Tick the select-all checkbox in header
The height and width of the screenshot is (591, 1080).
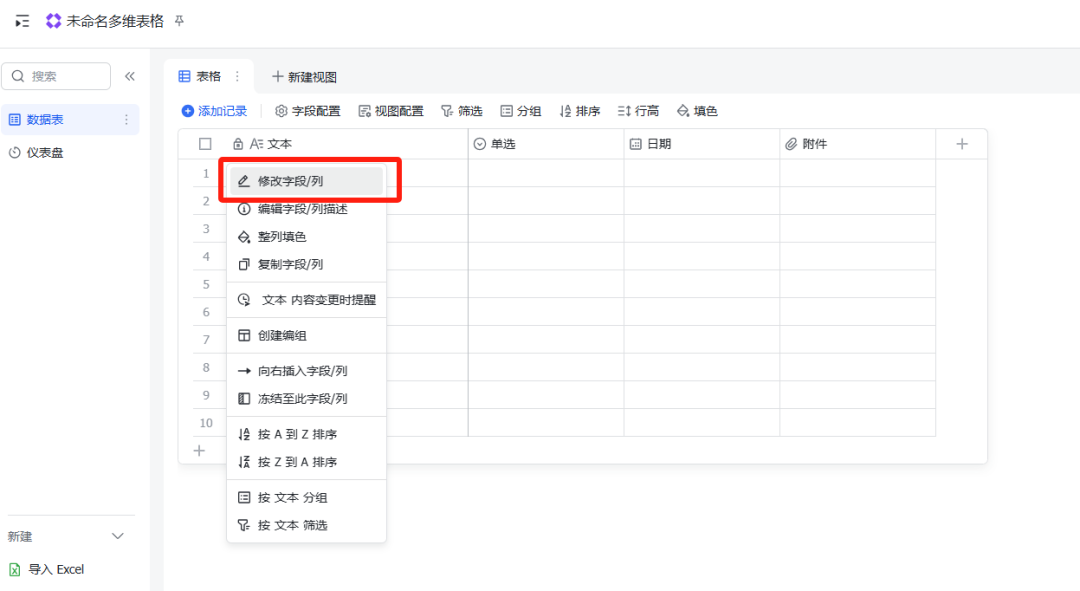pyautogui.click(x=205, y=144)
